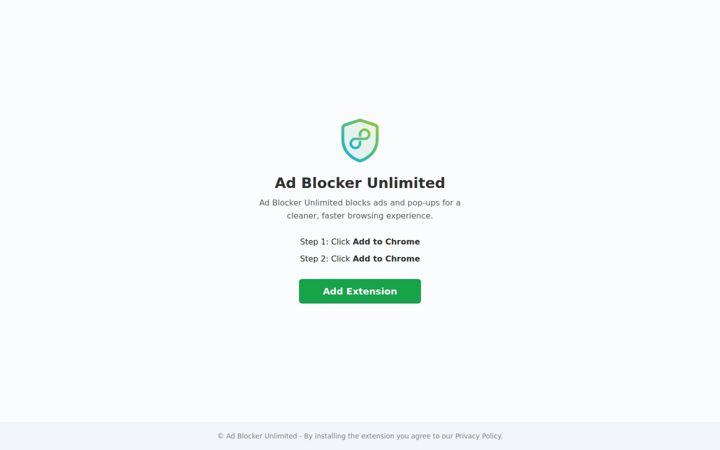Click the infinity symbol inside the shield
Screen dimensions: 720x450
360,139
